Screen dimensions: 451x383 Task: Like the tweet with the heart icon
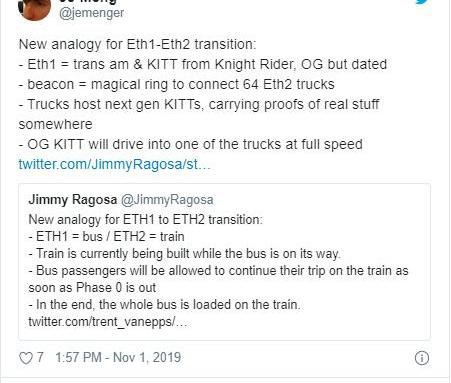coord(26,358)
